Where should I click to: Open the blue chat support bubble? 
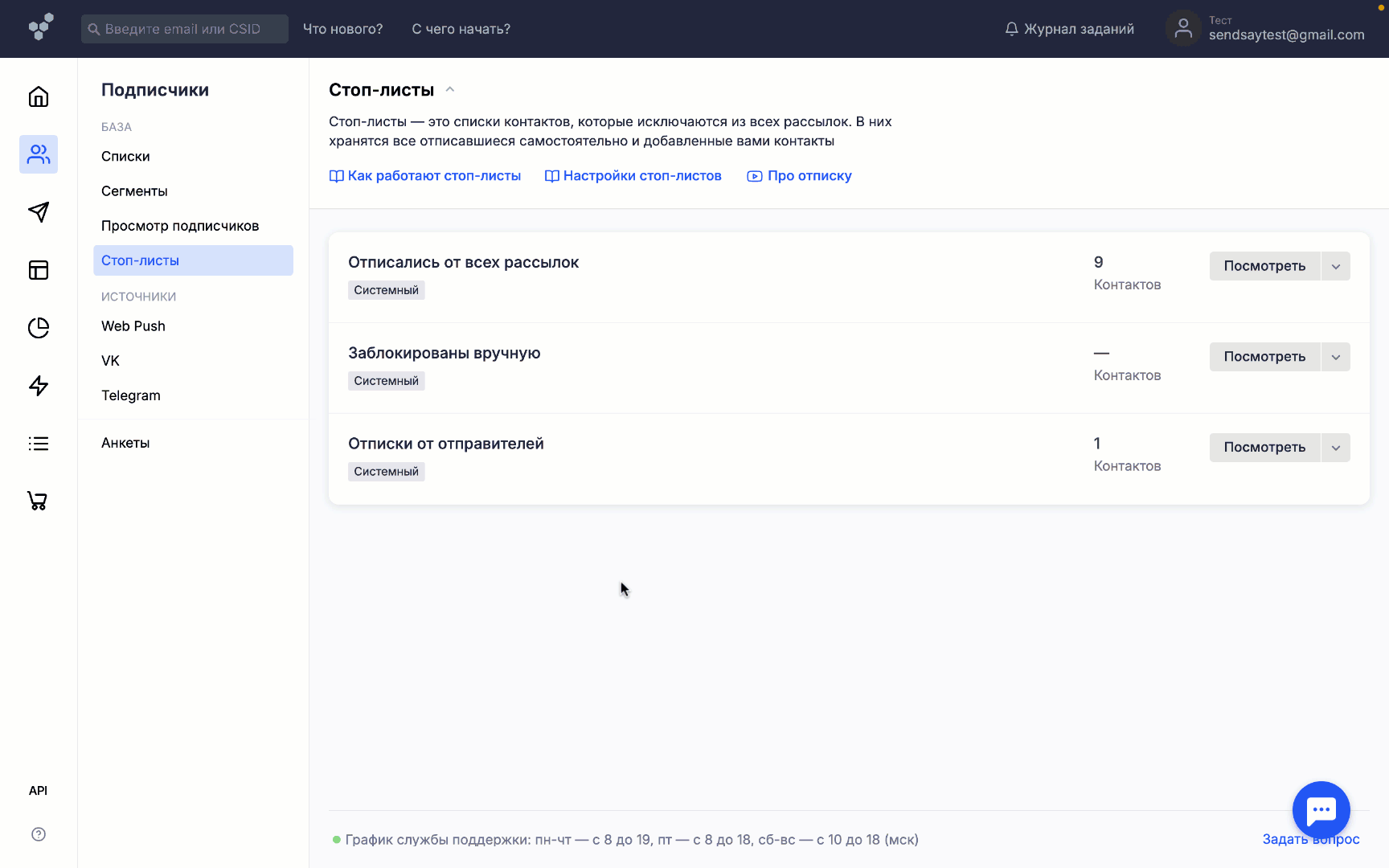[1321, 810]
